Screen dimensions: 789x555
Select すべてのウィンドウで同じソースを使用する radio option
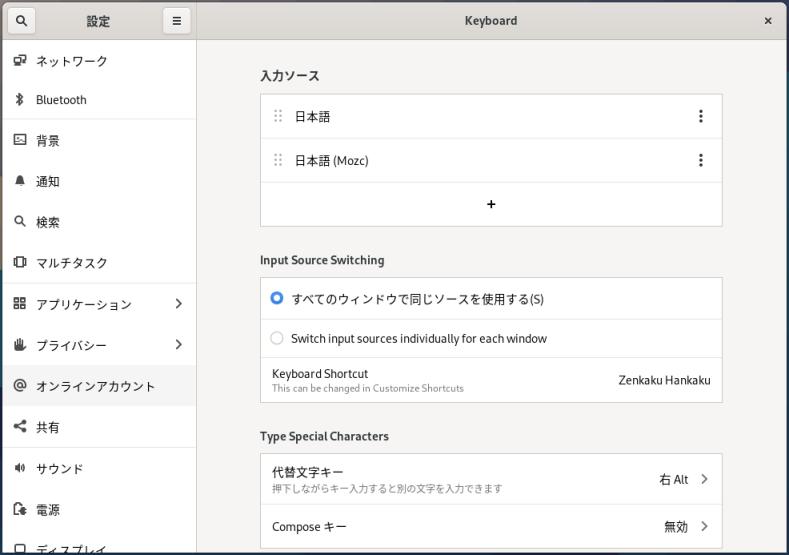pyautogui.click(x=277, y=298)
